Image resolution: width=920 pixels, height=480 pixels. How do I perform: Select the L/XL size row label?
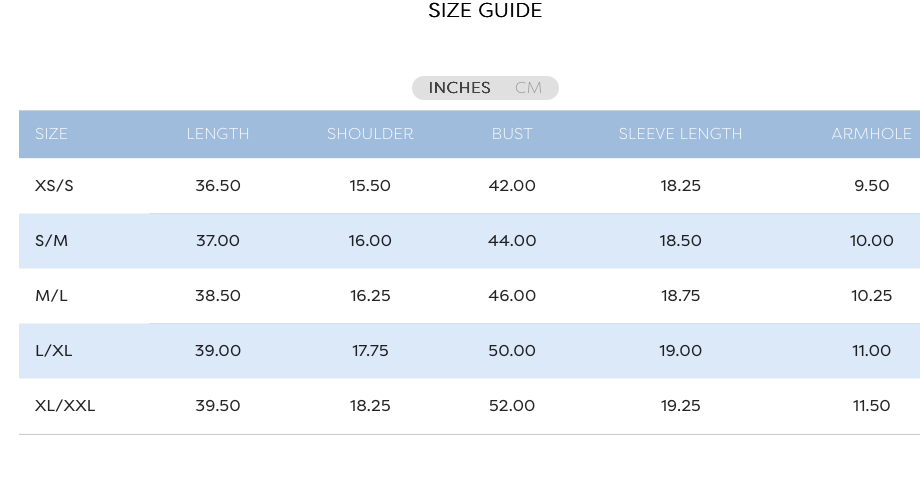[53, 351]
